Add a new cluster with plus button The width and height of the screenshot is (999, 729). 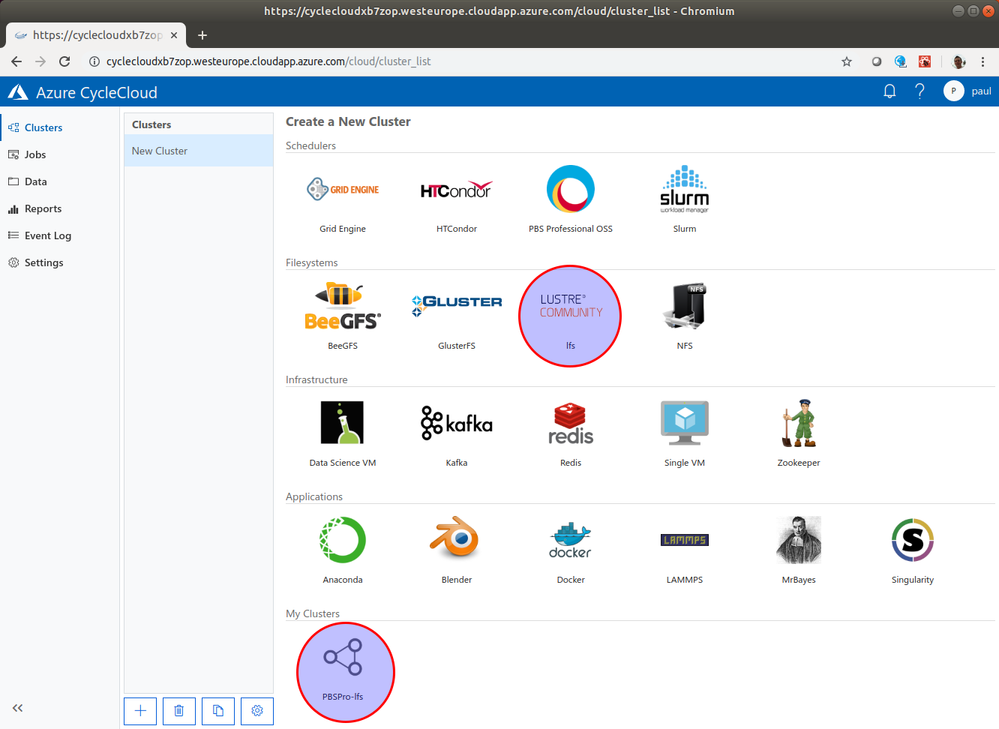click(x=140, y=711)
